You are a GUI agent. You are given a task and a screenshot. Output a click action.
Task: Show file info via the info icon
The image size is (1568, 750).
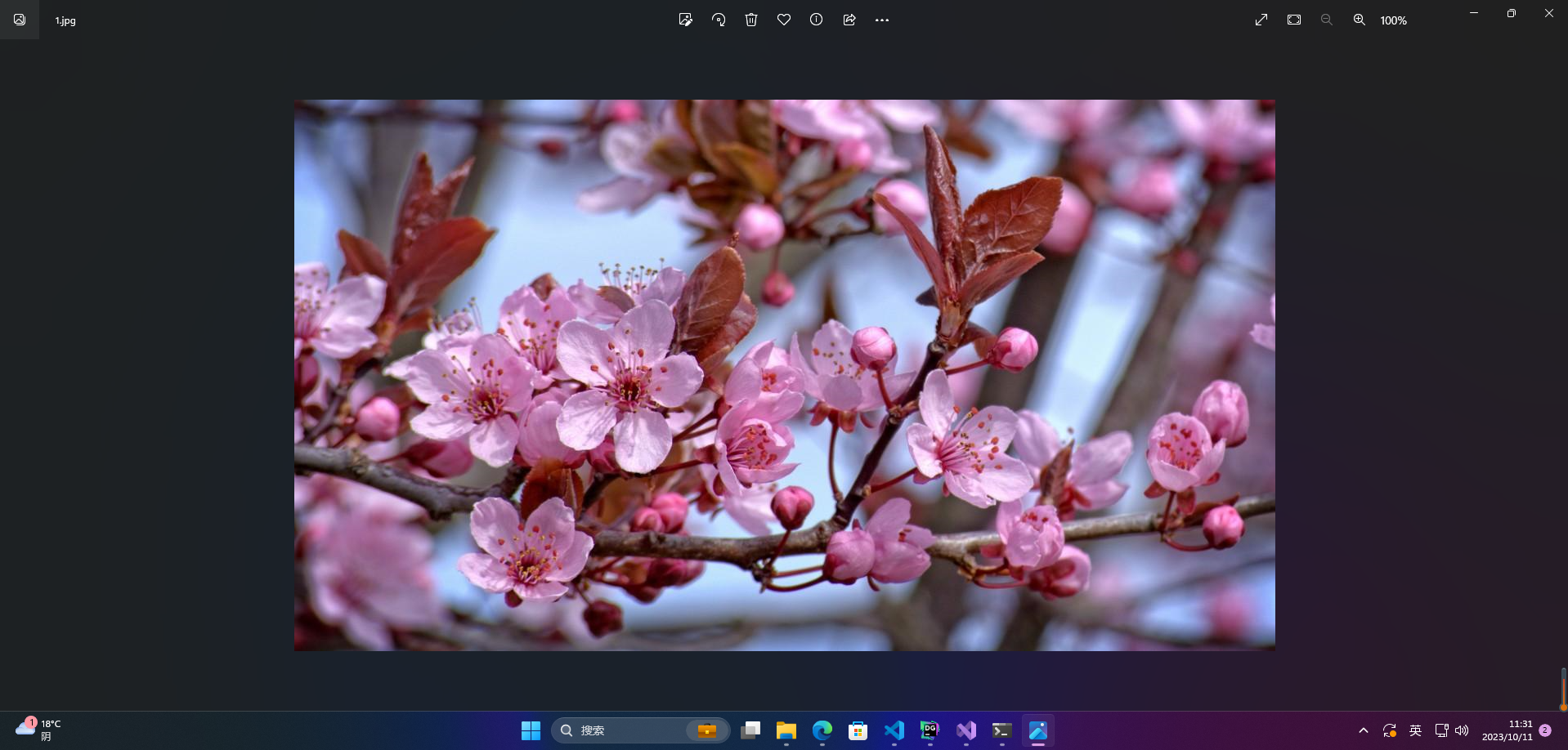point(816,20)
